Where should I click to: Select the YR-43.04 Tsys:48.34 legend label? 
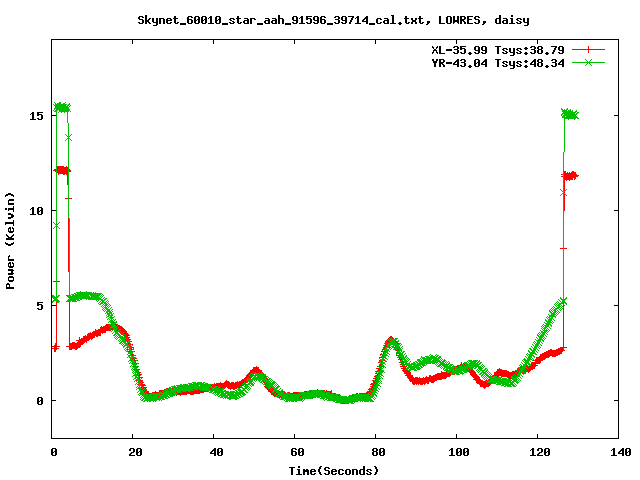coord(498,63)
